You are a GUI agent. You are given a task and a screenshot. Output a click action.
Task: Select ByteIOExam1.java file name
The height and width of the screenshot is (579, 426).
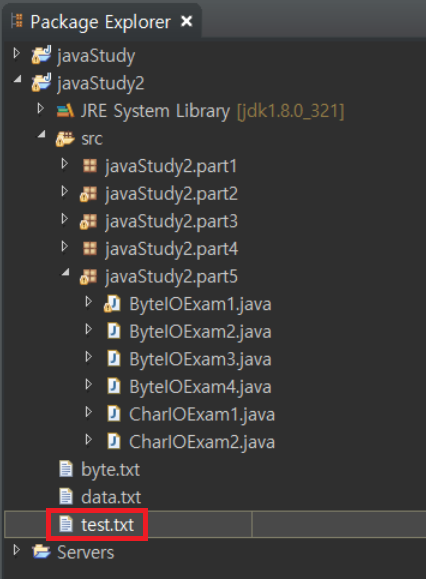(x=200, y=305)
